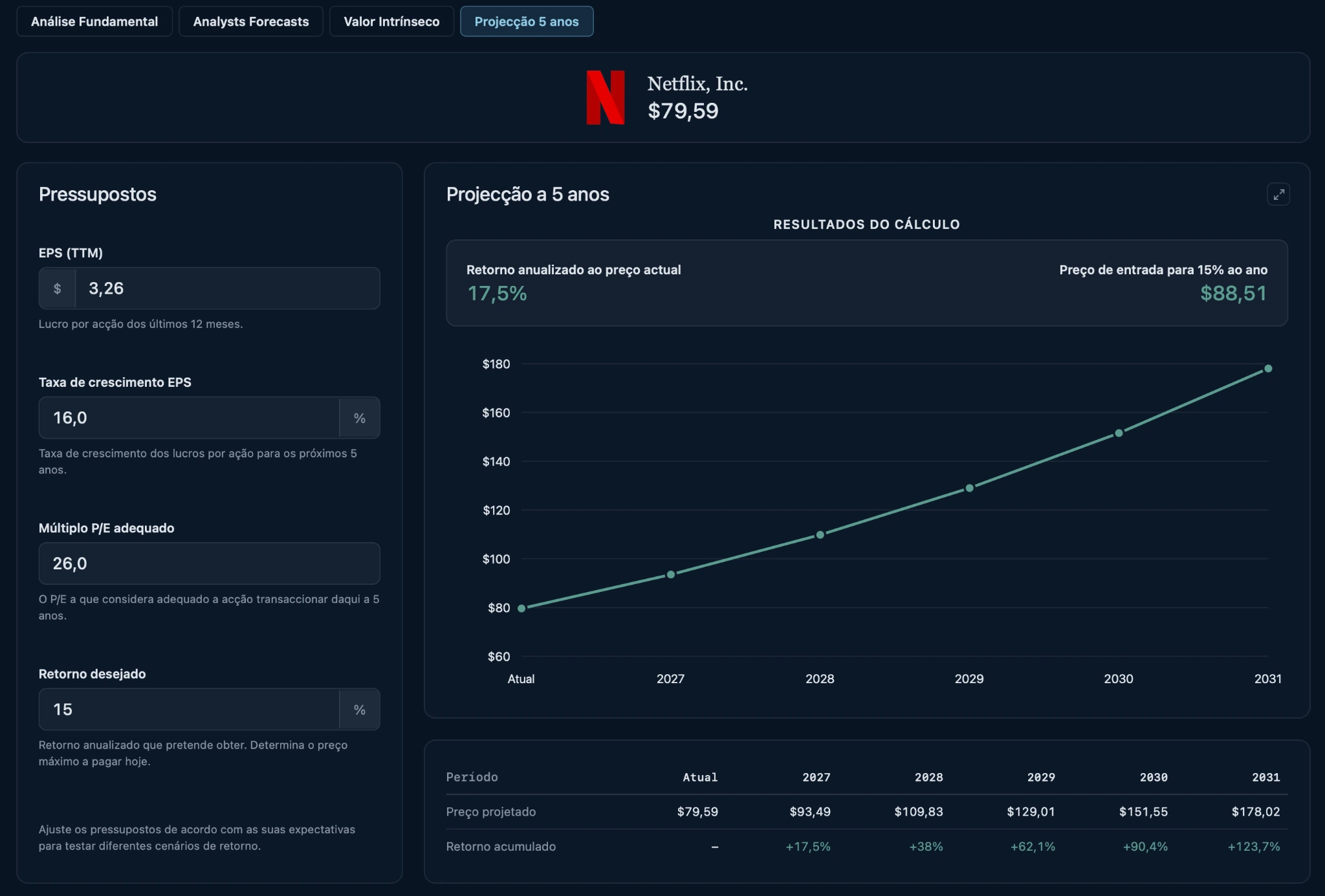
Task: Click the Netflix stock price $79,59 in the header
Action: [683, 111]
